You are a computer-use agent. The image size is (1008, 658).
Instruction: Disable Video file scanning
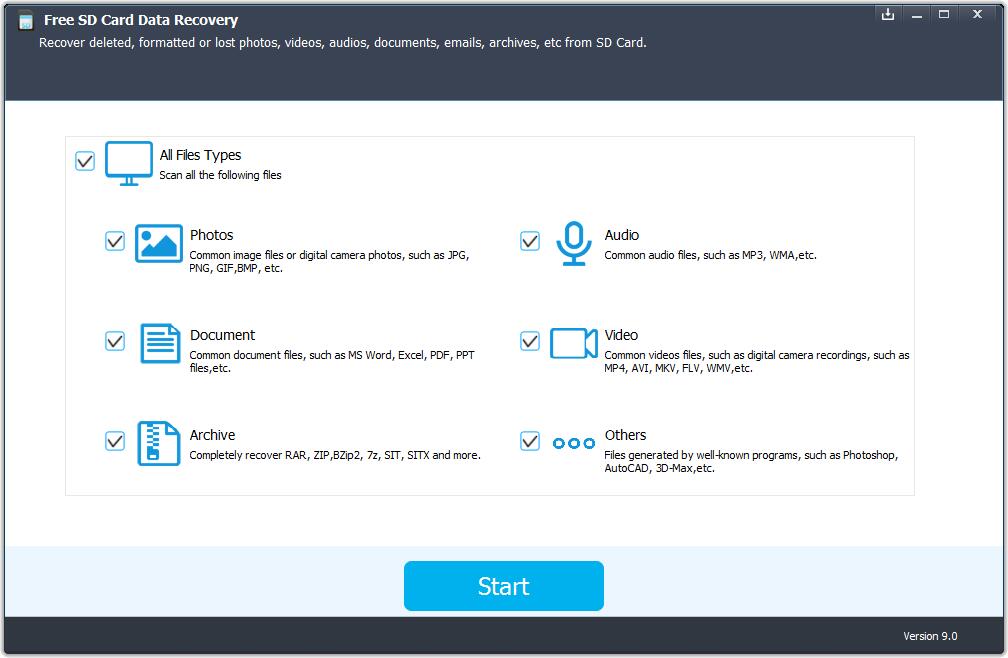529,341
